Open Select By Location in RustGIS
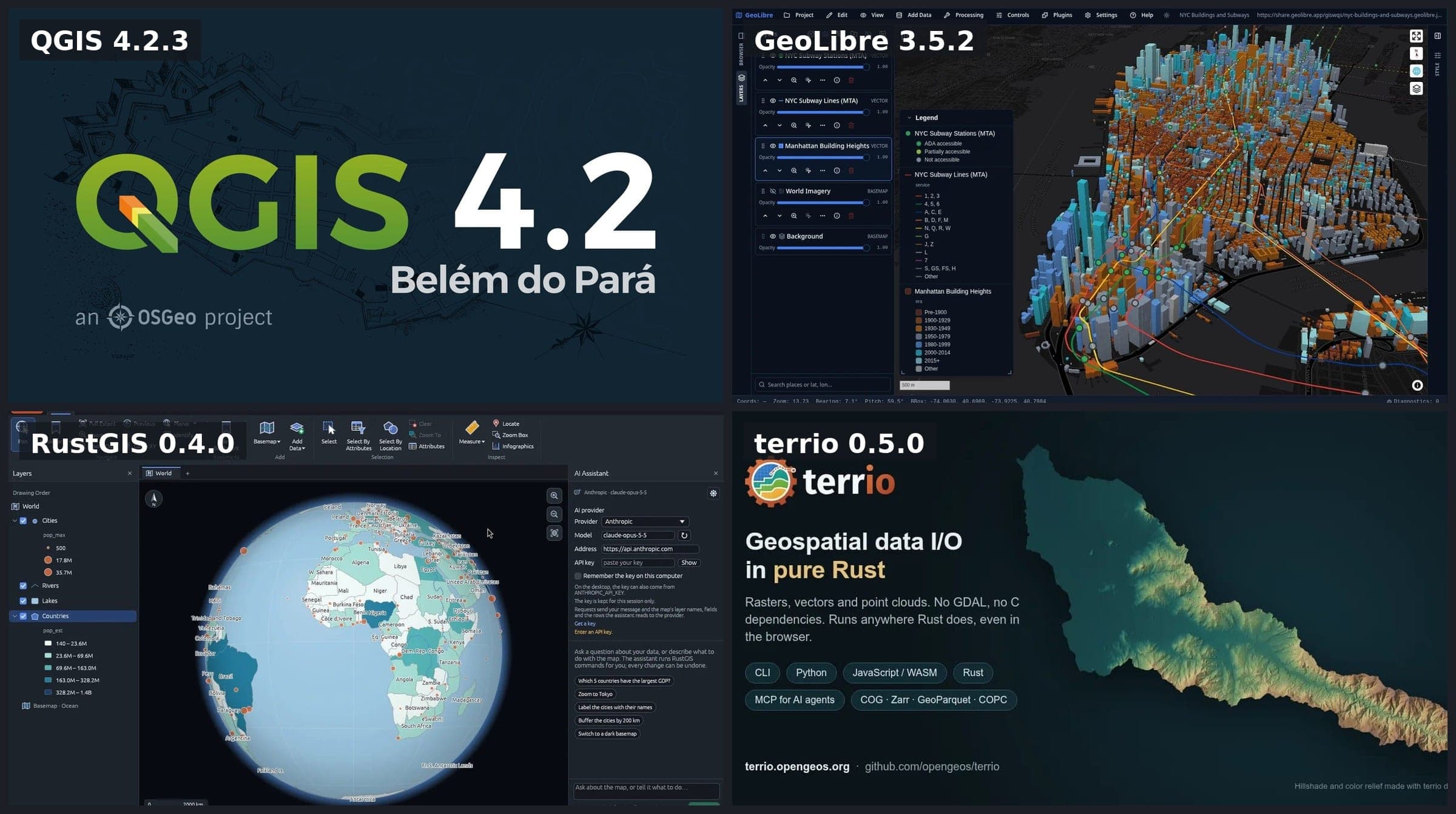Image resolution: width=1456 pixels, height=814 pixels. [x=390, y=436]
